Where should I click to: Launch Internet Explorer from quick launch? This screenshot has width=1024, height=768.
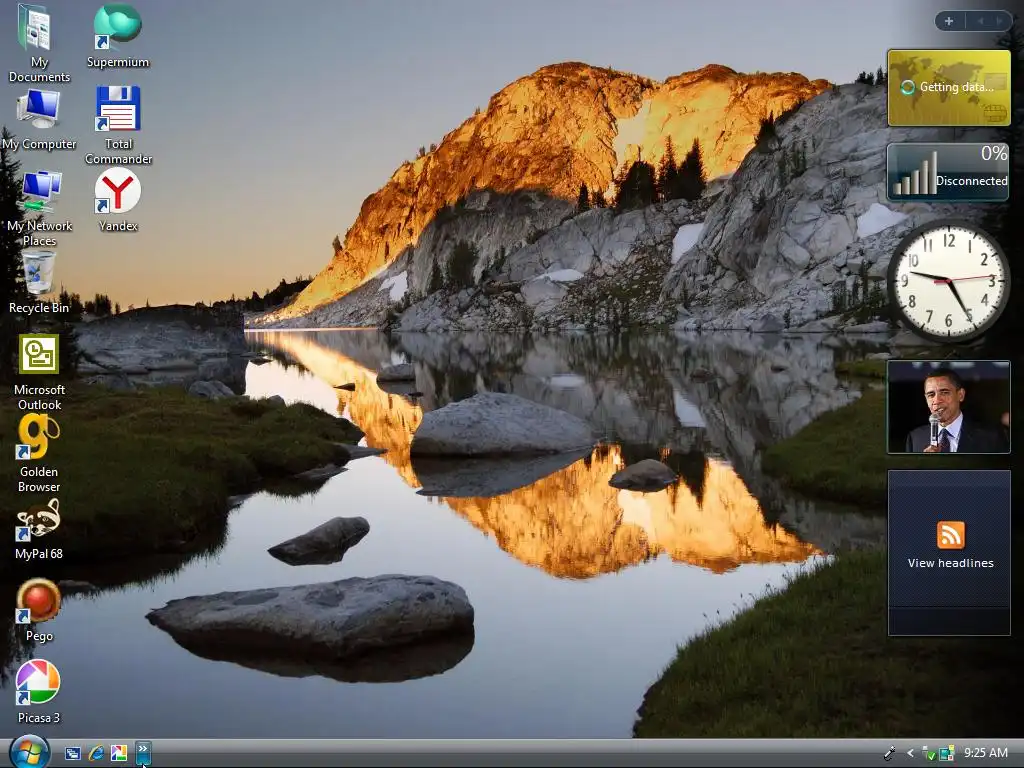(x=96, y=754)
